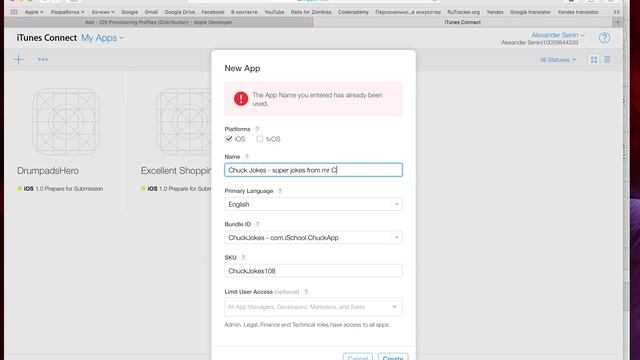Open bookmarks sidebar grid icon in Safari
640x360 pixels.
[14, 12]
